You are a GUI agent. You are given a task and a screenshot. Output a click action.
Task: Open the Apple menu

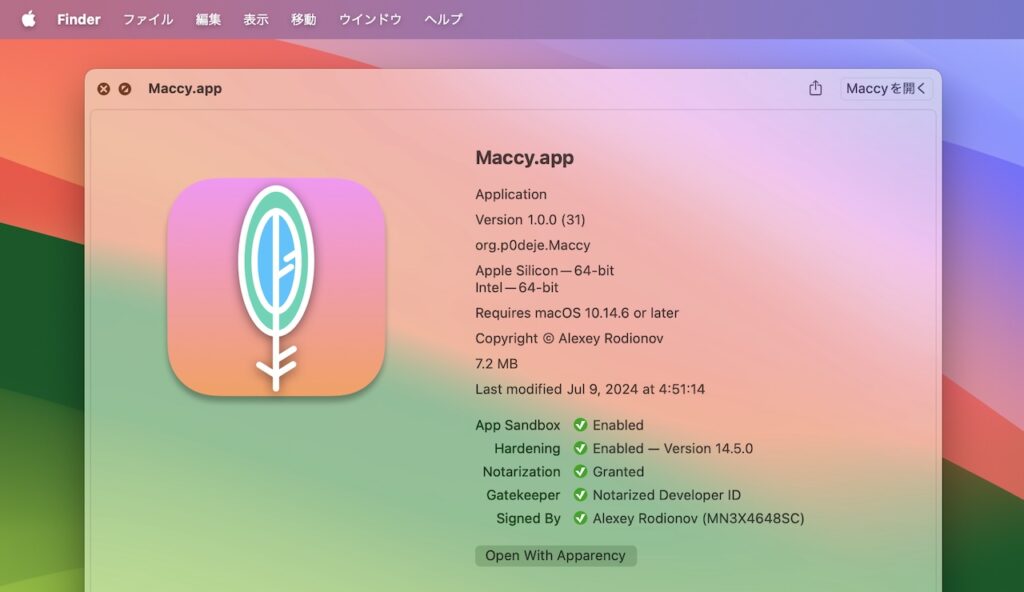pos(27,19)
